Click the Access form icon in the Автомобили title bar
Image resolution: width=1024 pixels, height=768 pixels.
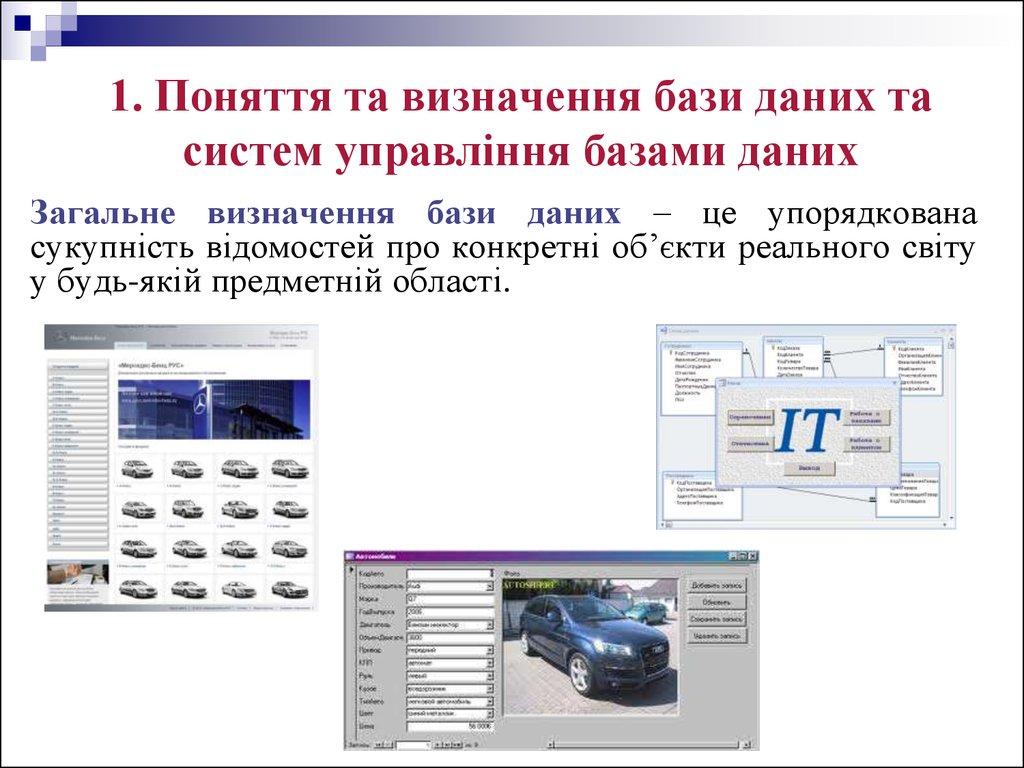[x=351, y=556]
